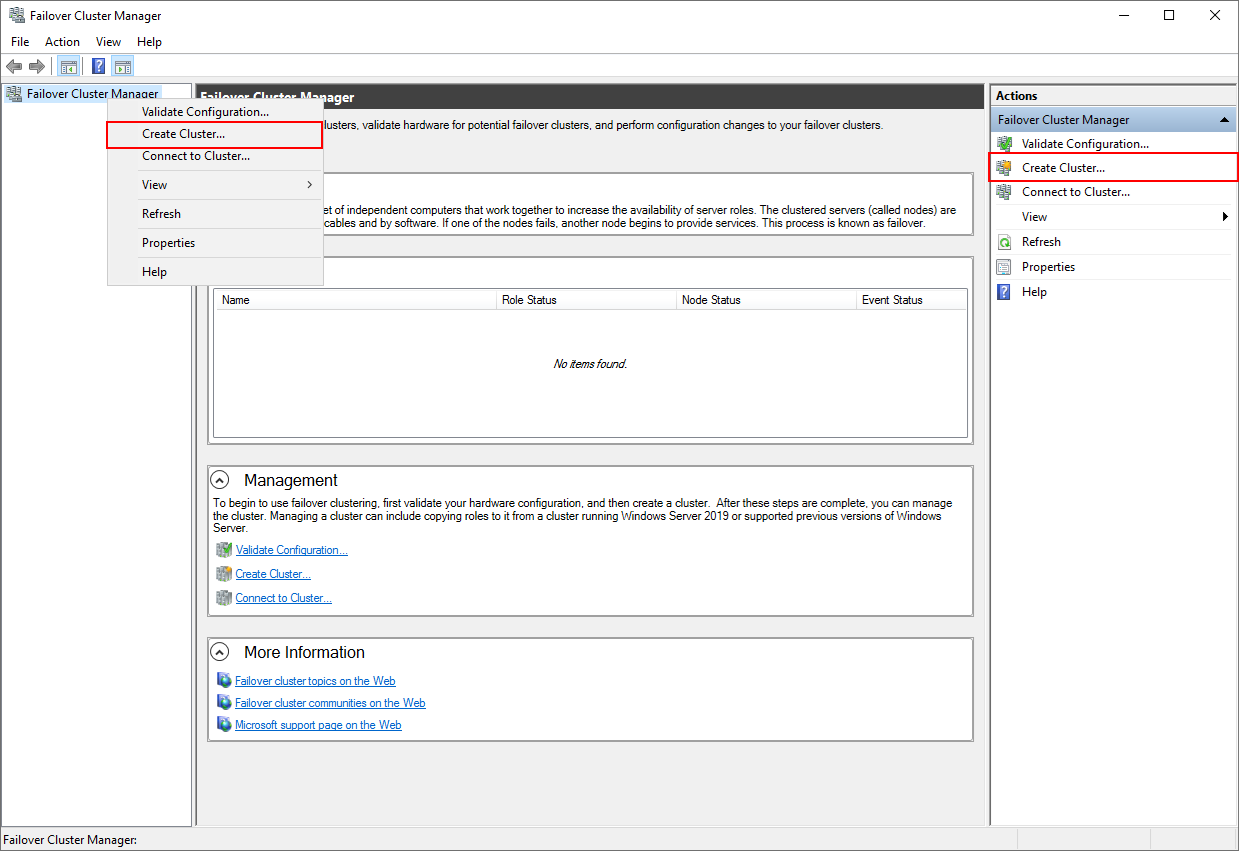
Task: Click the Validate Configuration icon in the Actions pane
Action: pos(1004,144)
